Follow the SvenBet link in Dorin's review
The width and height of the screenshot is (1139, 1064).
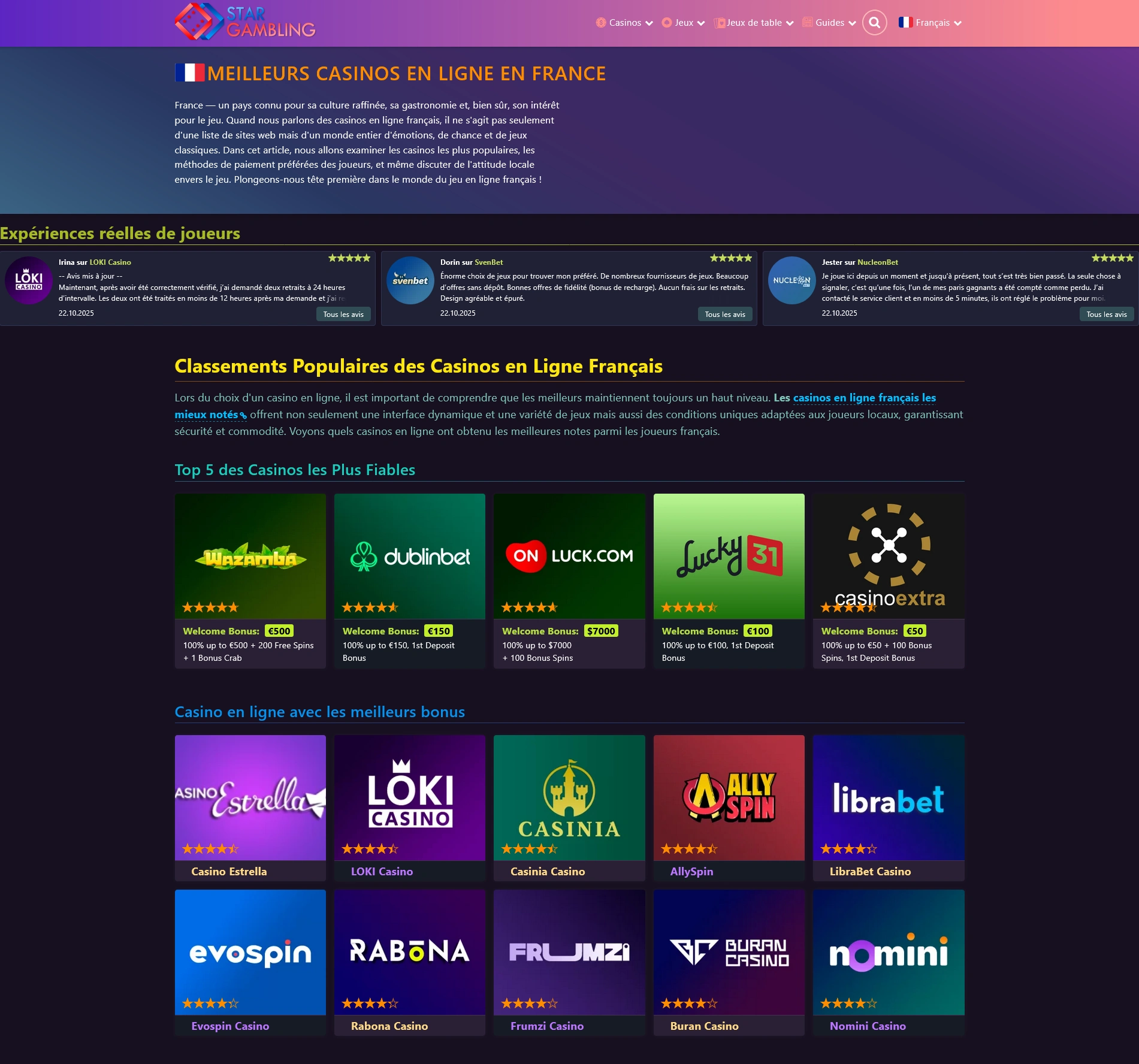pyautogui.click(x=488, y=262)
